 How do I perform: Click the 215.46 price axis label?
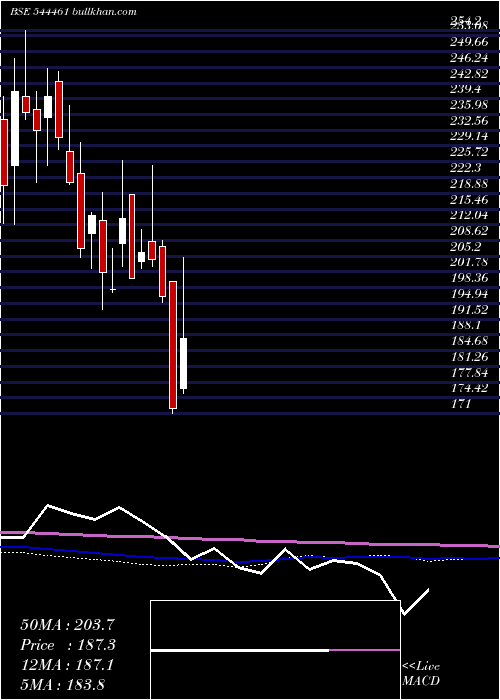469,200
